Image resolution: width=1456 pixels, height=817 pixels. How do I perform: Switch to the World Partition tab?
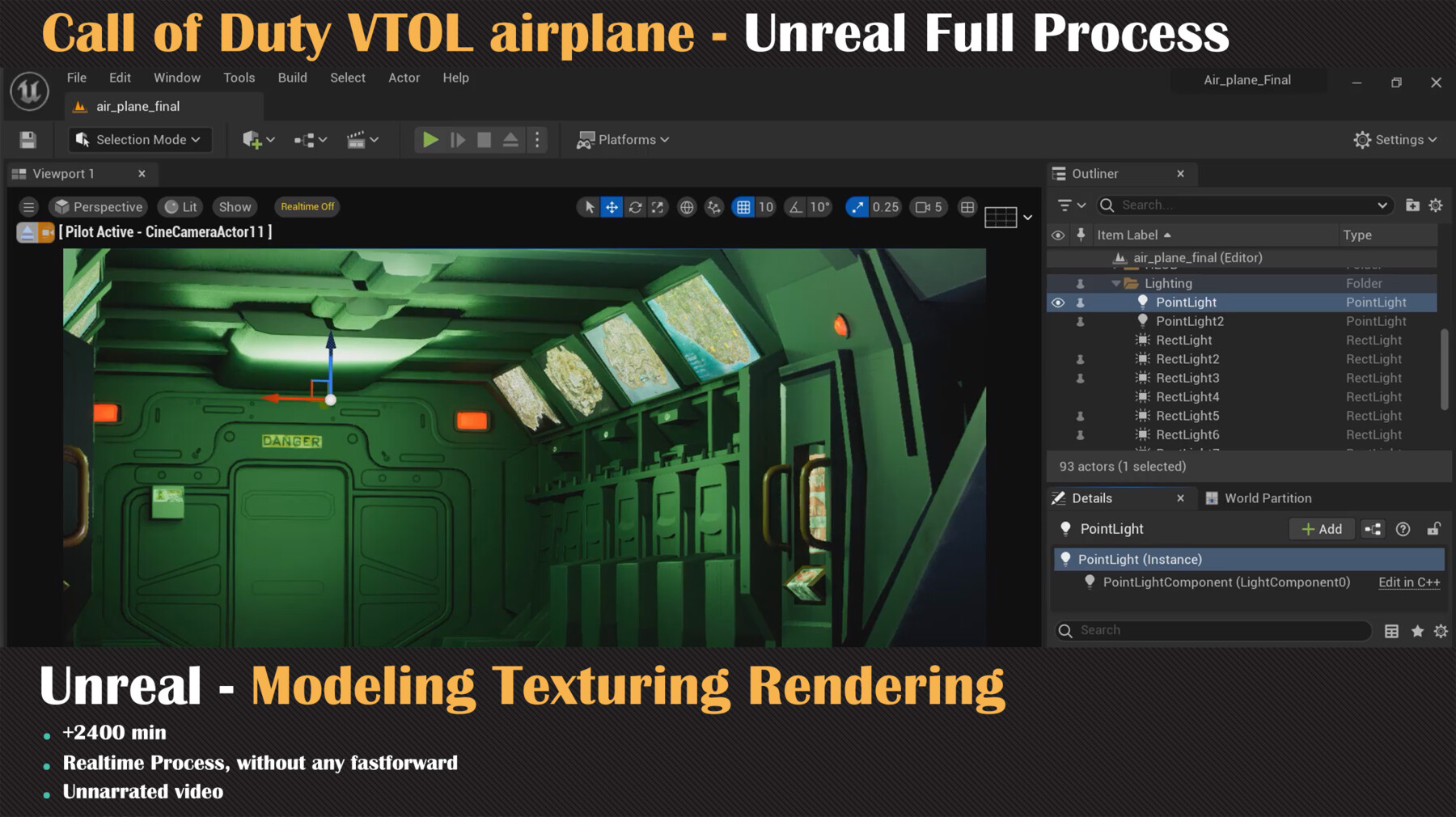(x=1268, y=497)
